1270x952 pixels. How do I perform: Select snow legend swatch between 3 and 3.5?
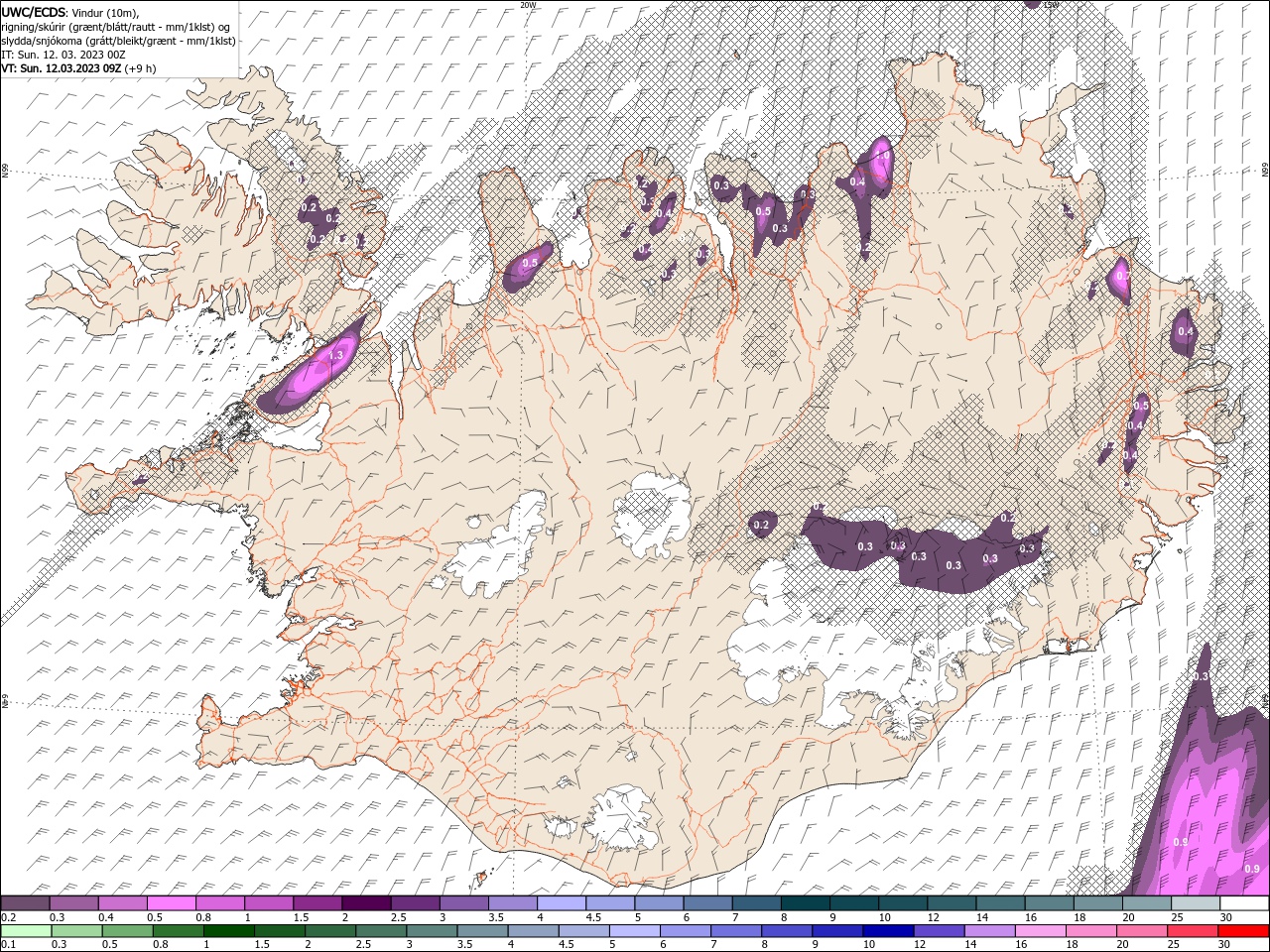[x=464, y=903]
